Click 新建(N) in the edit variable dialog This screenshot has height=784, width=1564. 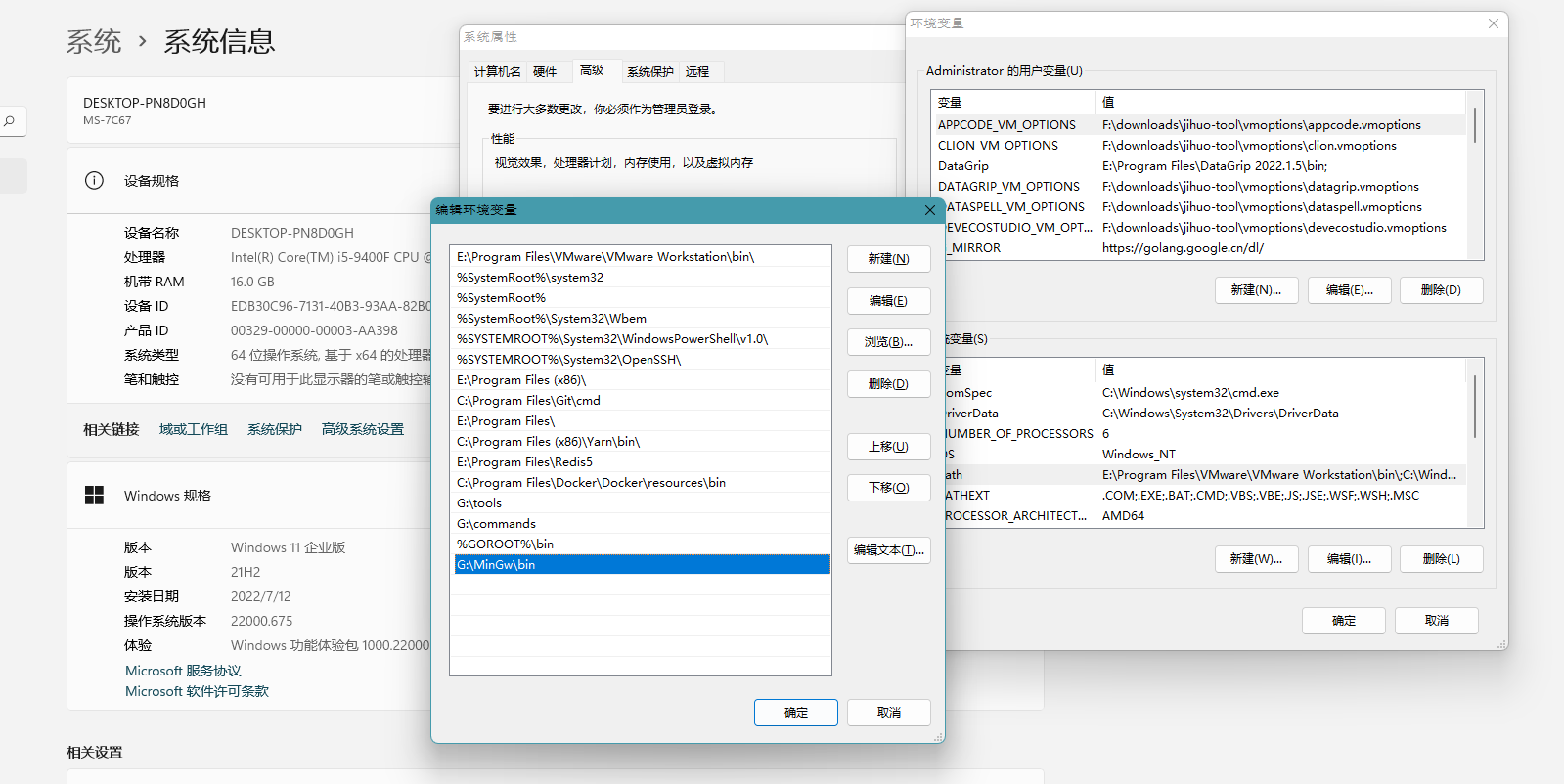[889, 259]
